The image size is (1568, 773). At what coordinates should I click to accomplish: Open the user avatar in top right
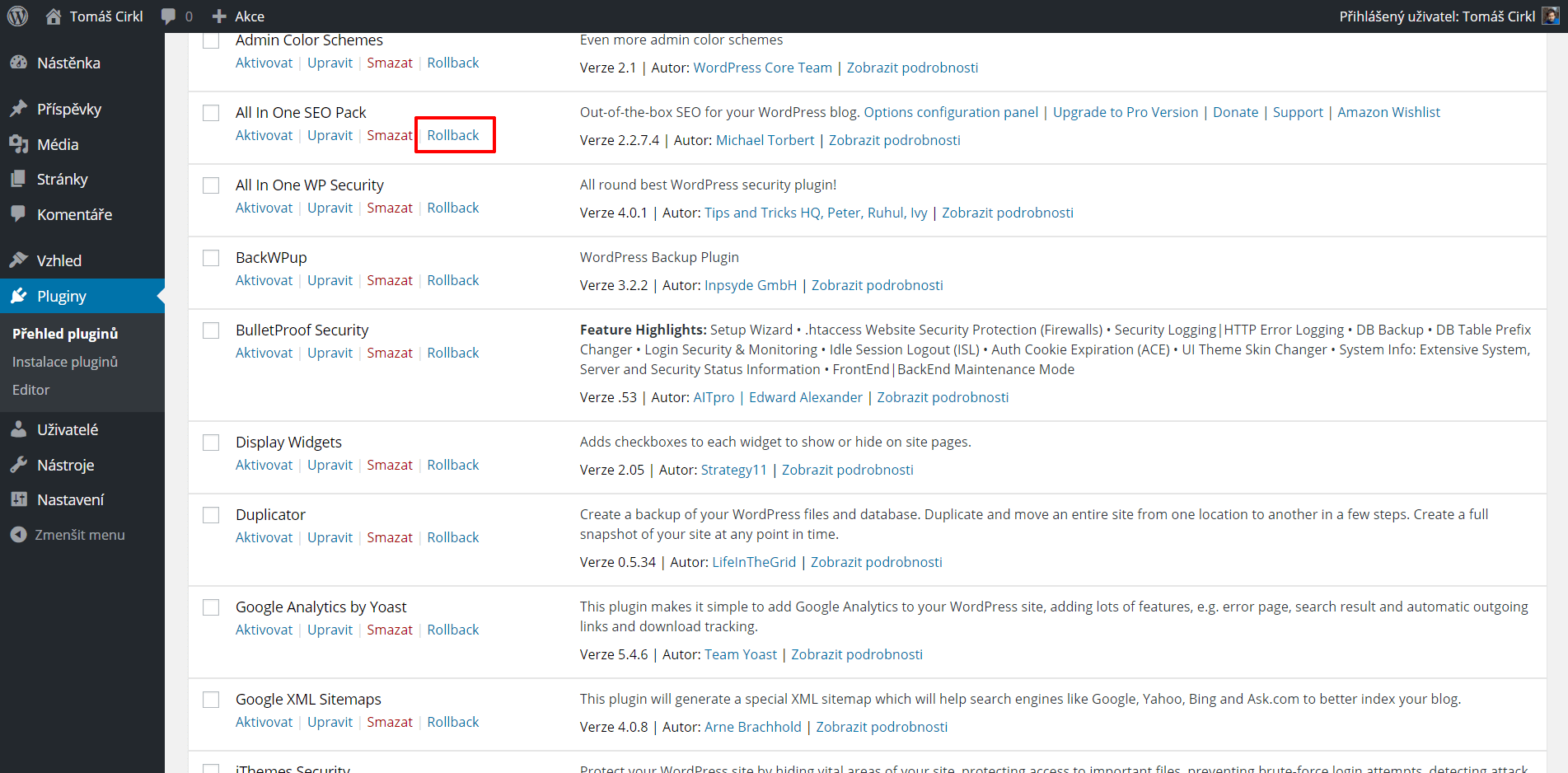(1551, 16)
